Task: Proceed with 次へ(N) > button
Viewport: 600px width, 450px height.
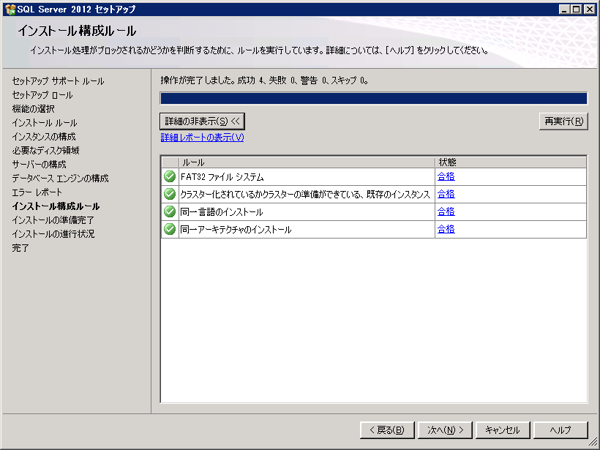Action: click(x=445, y=430)
